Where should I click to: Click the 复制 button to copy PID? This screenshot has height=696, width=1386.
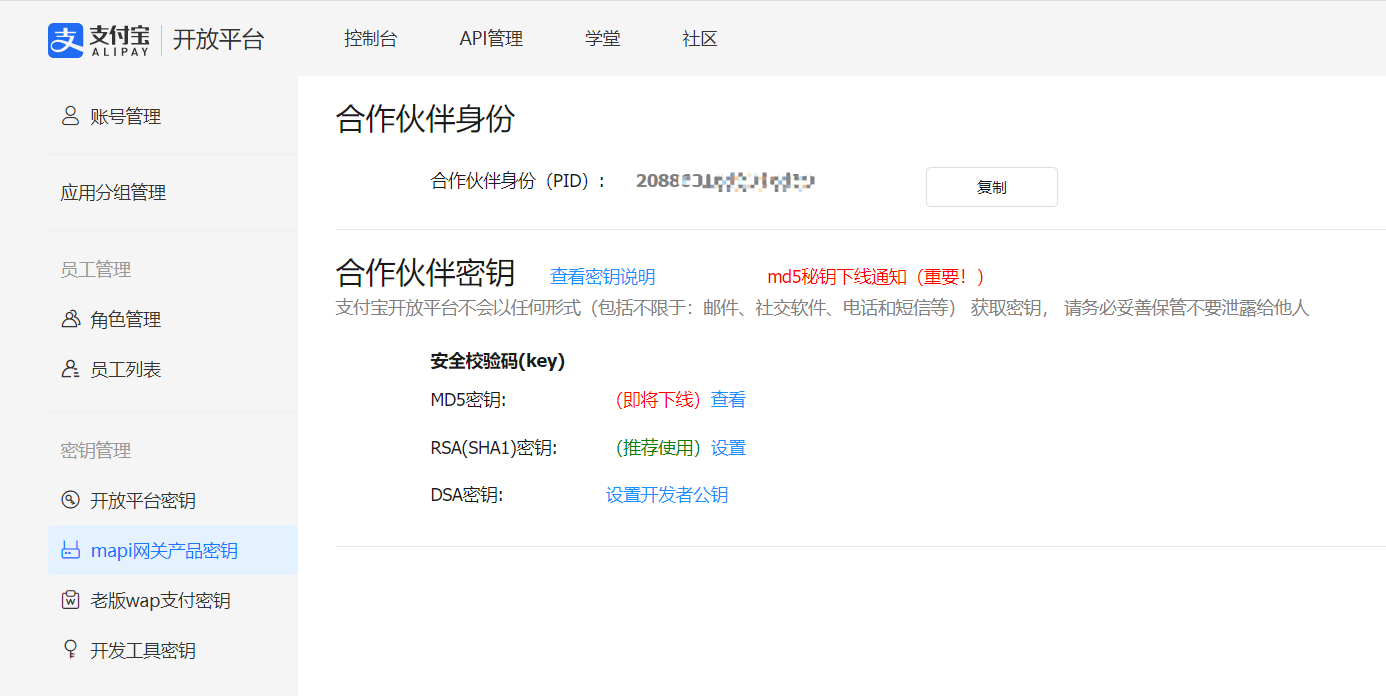pyautogui.click(x=991, y=187)
